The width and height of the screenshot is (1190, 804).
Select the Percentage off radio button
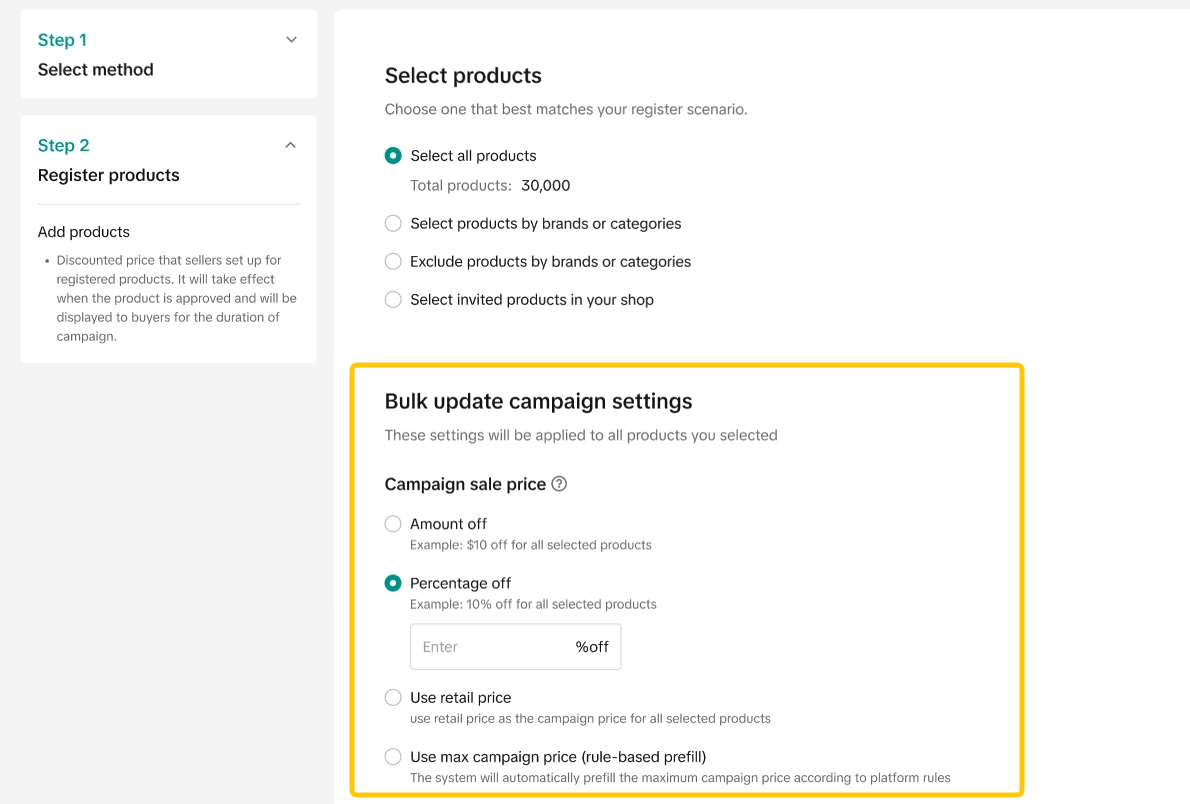(x=393, y=584)
